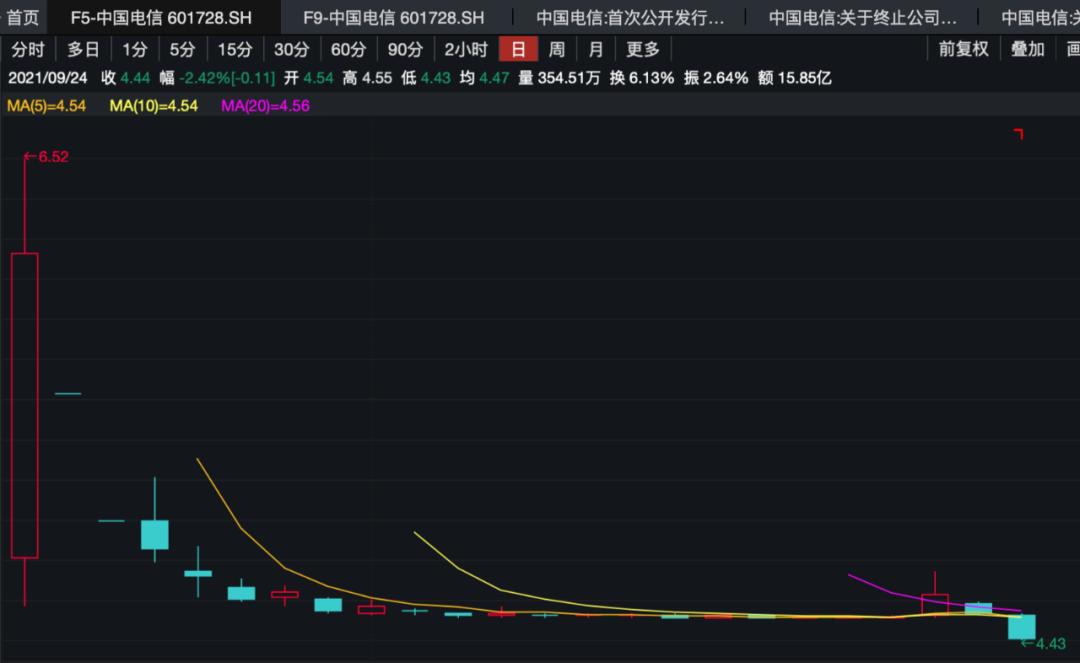This screenshot has height=663, width=1080.
Task: Select the 30分 period button
Action: pos(291,50)
